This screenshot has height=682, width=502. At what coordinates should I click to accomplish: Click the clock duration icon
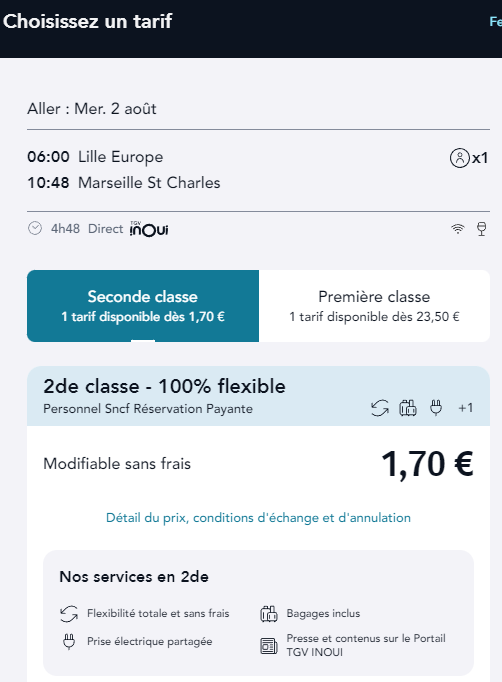pos(35,228)
